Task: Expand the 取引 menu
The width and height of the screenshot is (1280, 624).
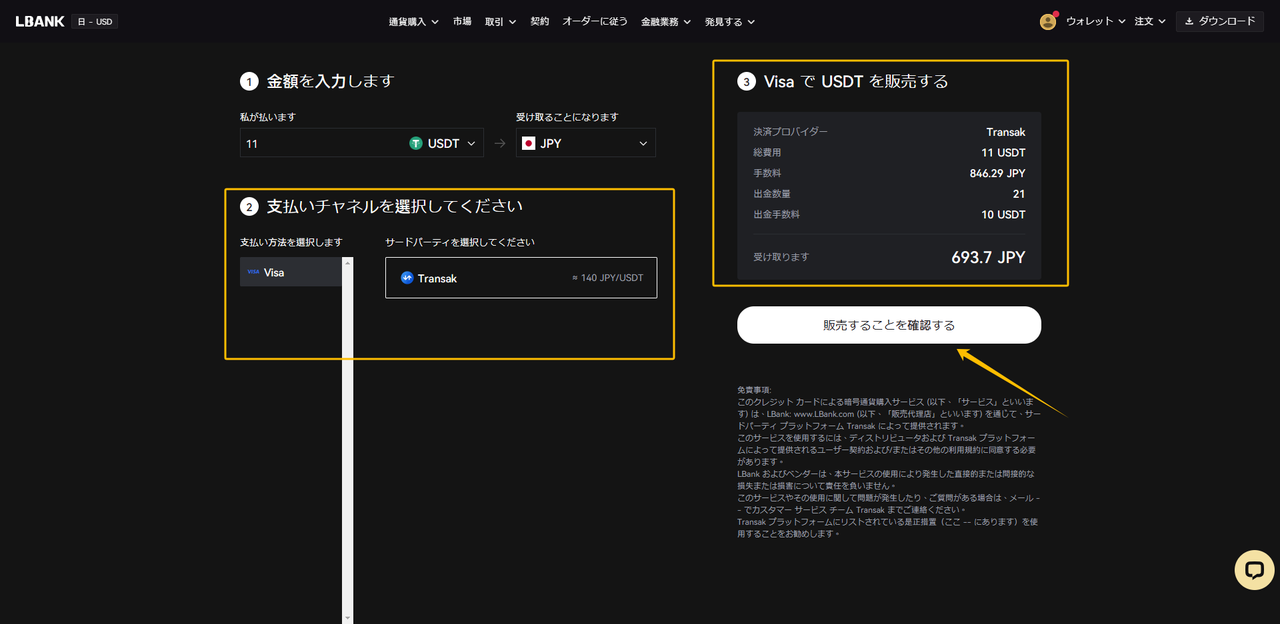Action: coord(501,21)
